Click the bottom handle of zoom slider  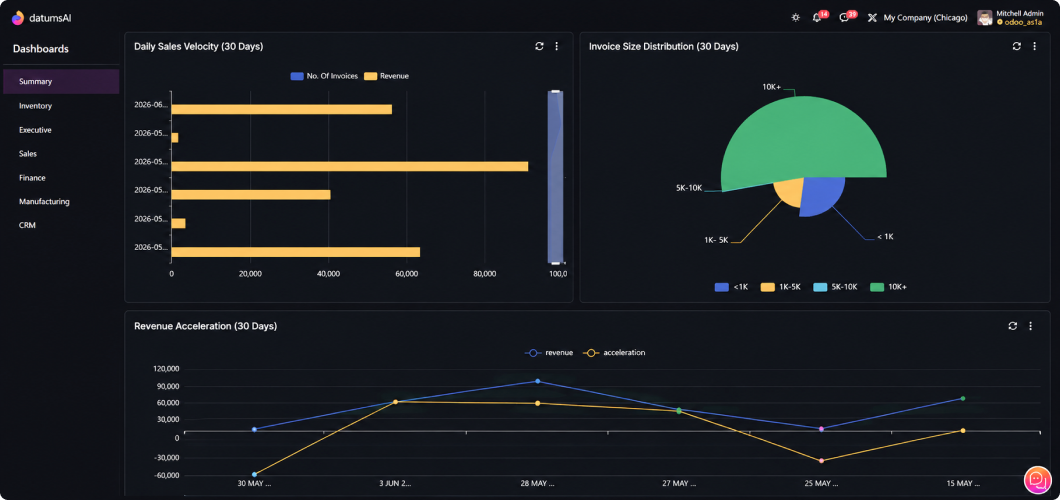tap(555, 262)
